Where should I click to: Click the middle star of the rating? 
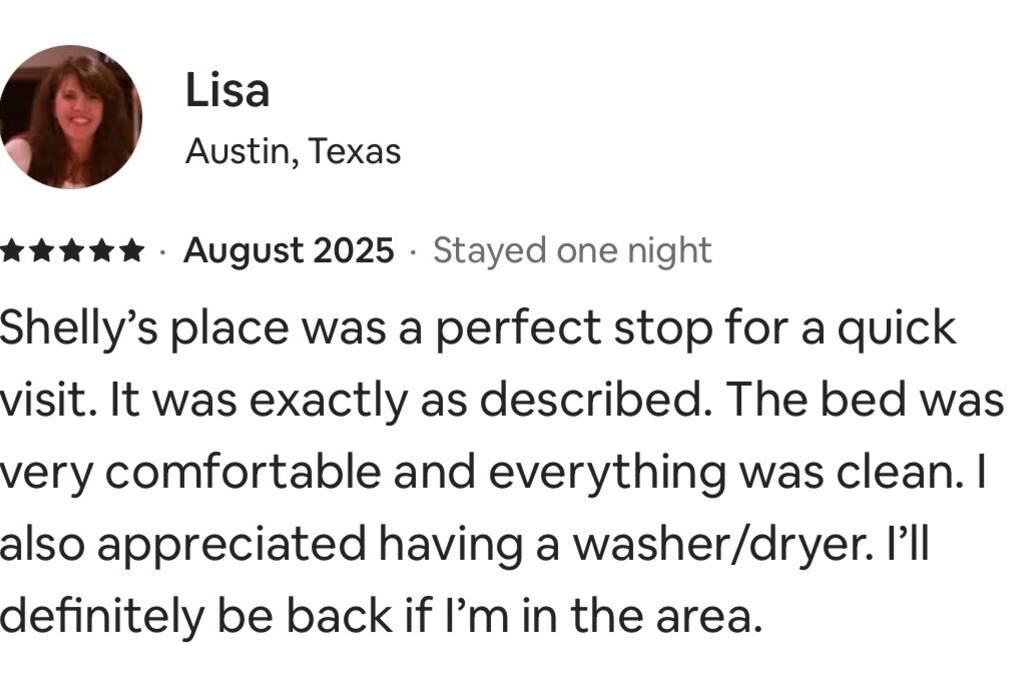(73, 251)
